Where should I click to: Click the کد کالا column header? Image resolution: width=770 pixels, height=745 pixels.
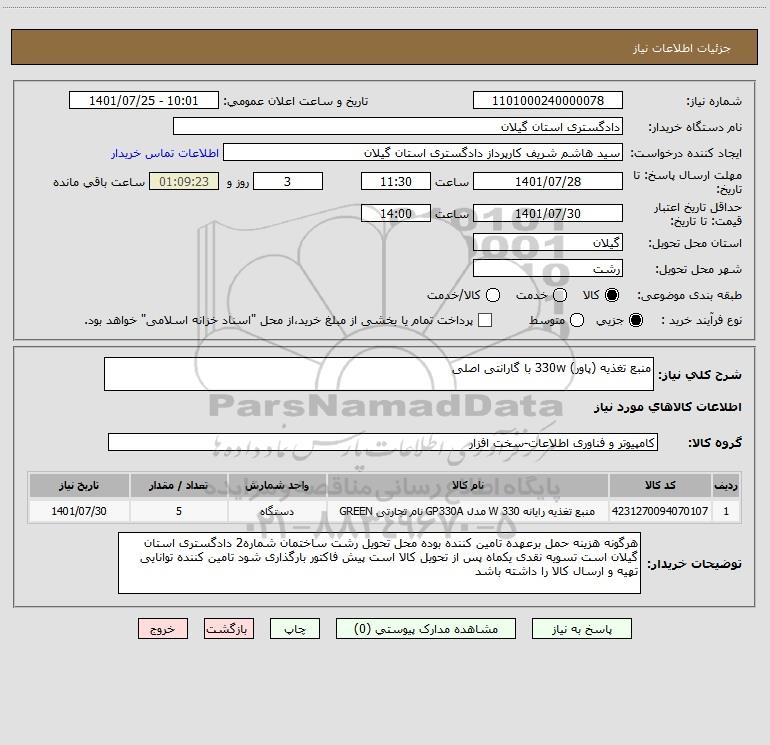tap(660, 485)
